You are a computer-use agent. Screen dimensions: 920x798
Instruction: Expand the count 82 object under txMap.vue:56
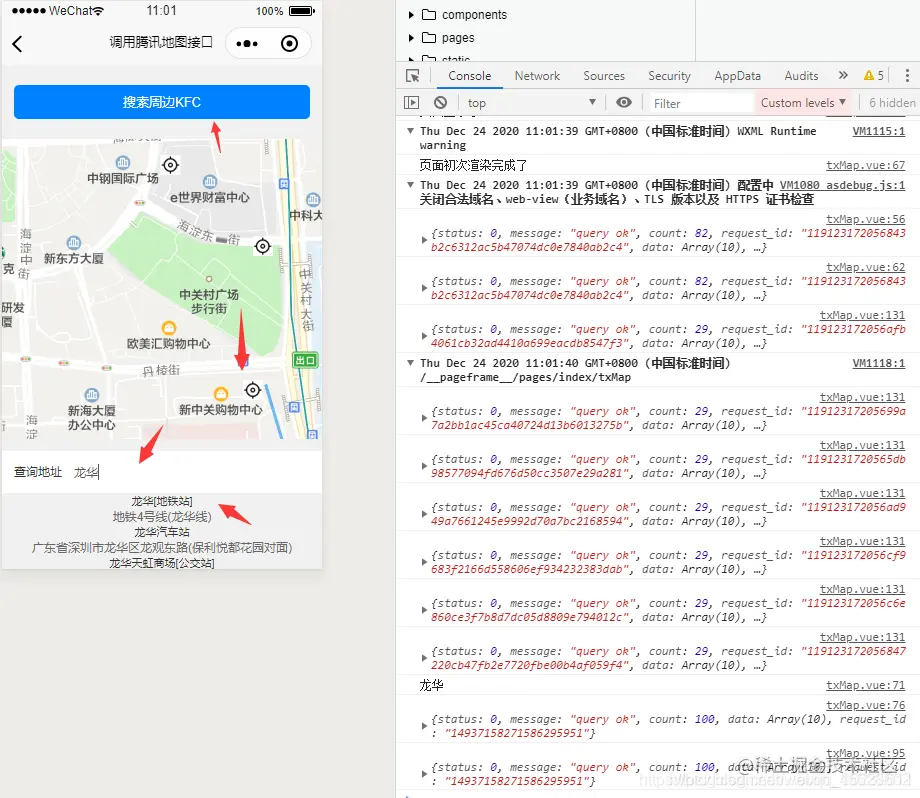tap(424, 240)
